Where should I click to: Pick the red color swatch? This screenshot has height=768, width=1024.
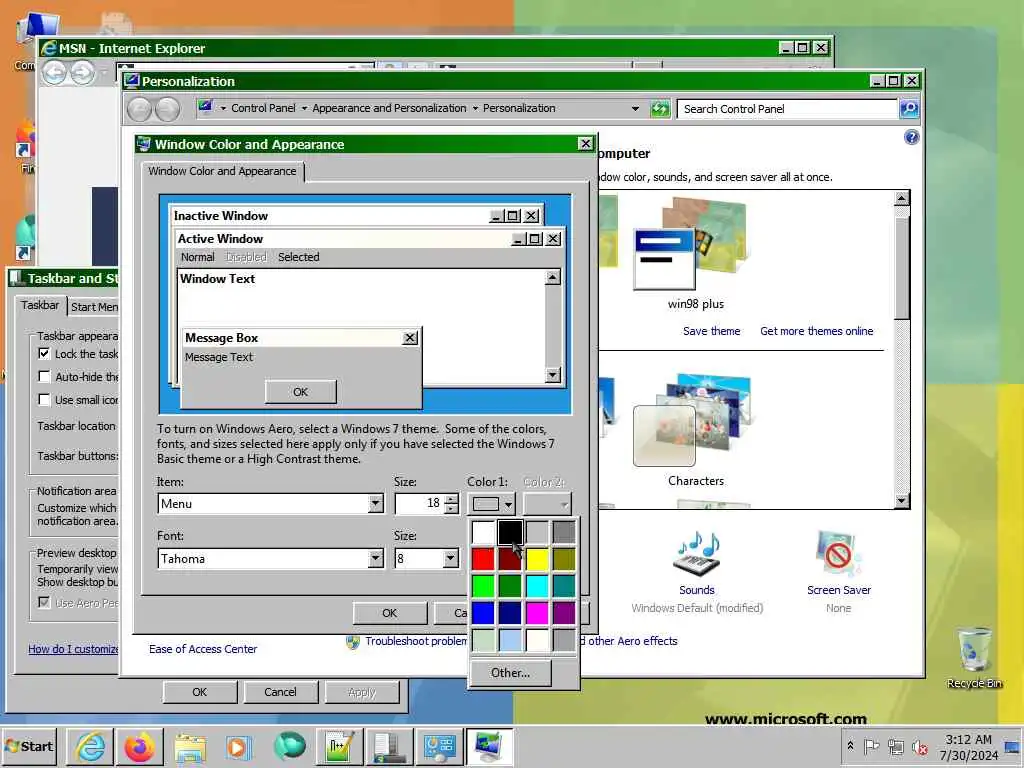pos(483,559)
